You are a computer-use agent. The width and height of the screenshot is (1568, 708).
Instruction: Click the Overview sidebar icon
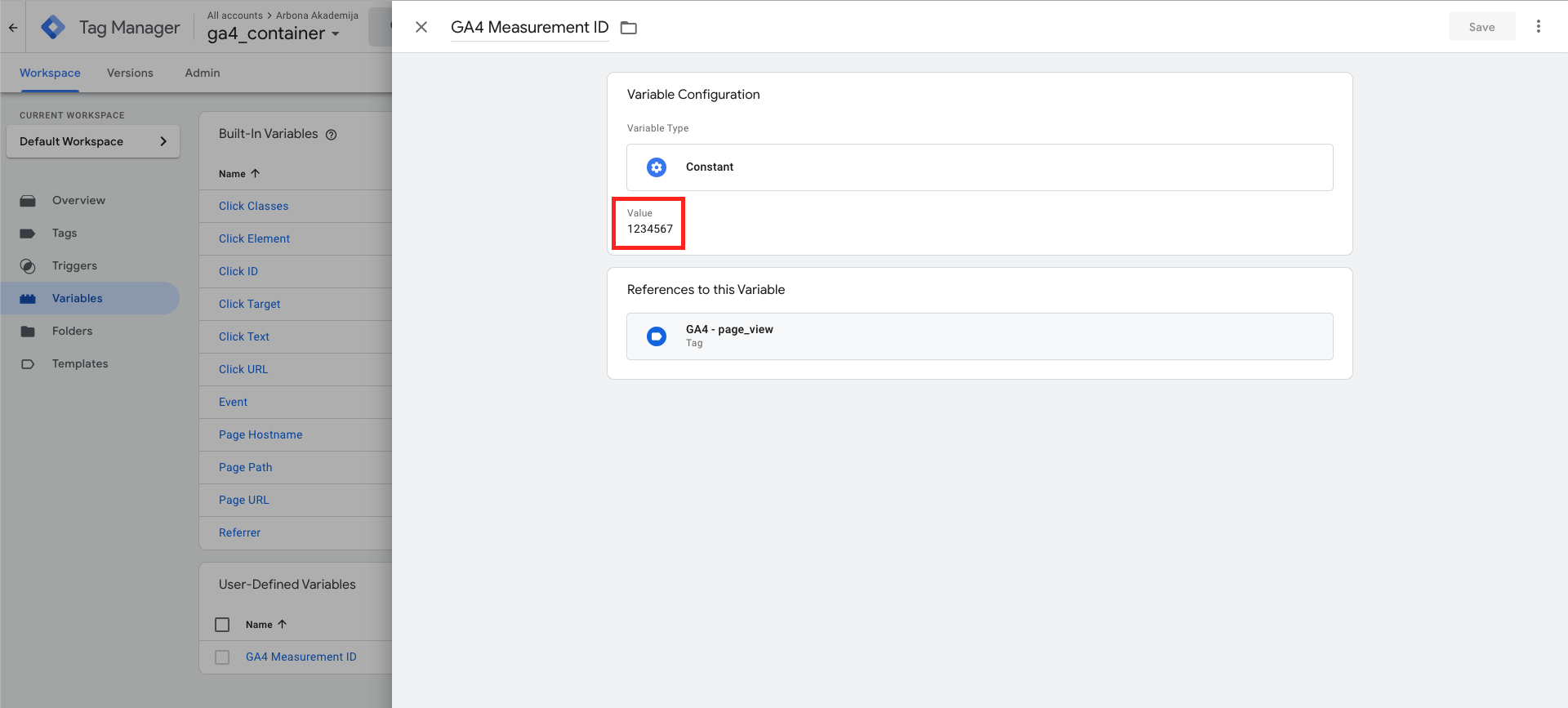pyautogui.click(x=28, y=201)
